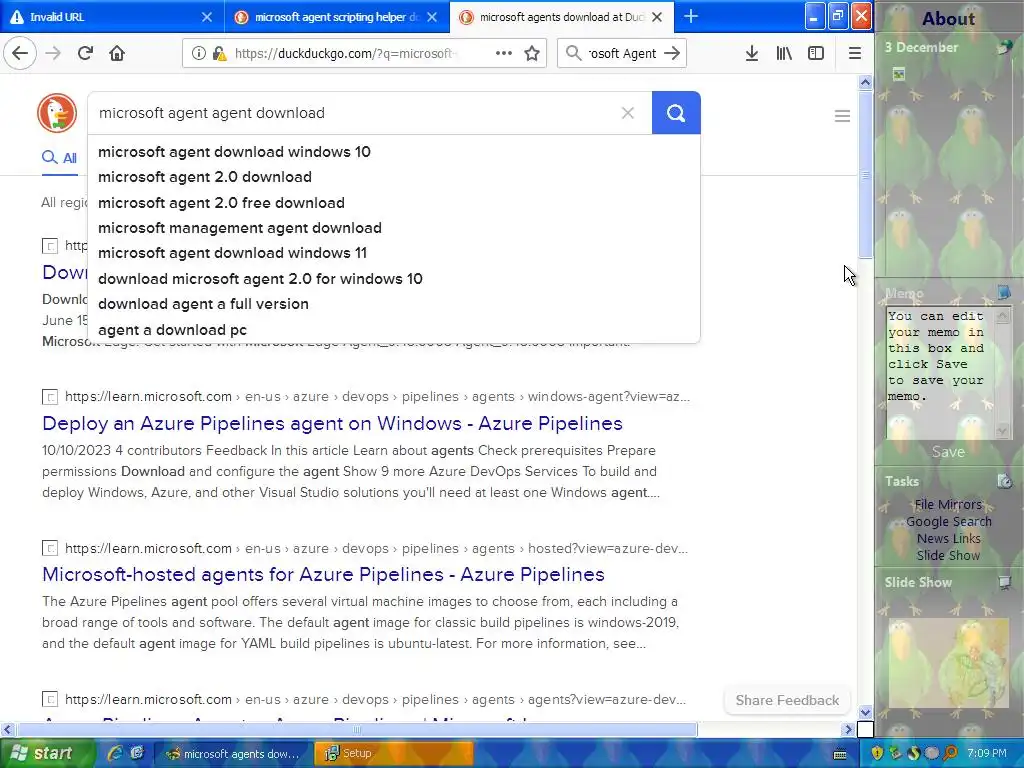
Task: Open the DuckDuckGo page side menu icon
Action: point(842,116)
